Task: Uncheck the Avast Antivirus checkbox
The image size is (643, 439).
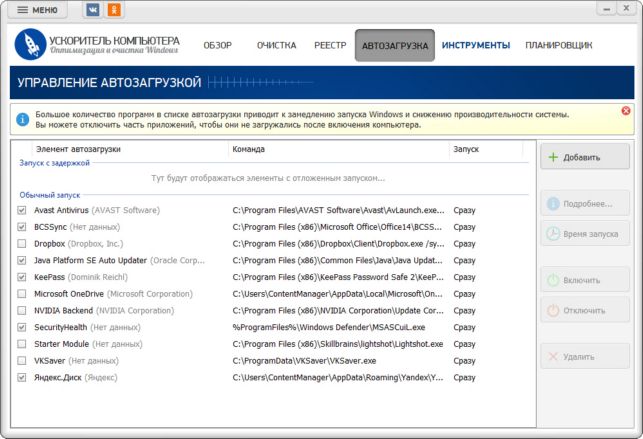Action: pos(22,210)
